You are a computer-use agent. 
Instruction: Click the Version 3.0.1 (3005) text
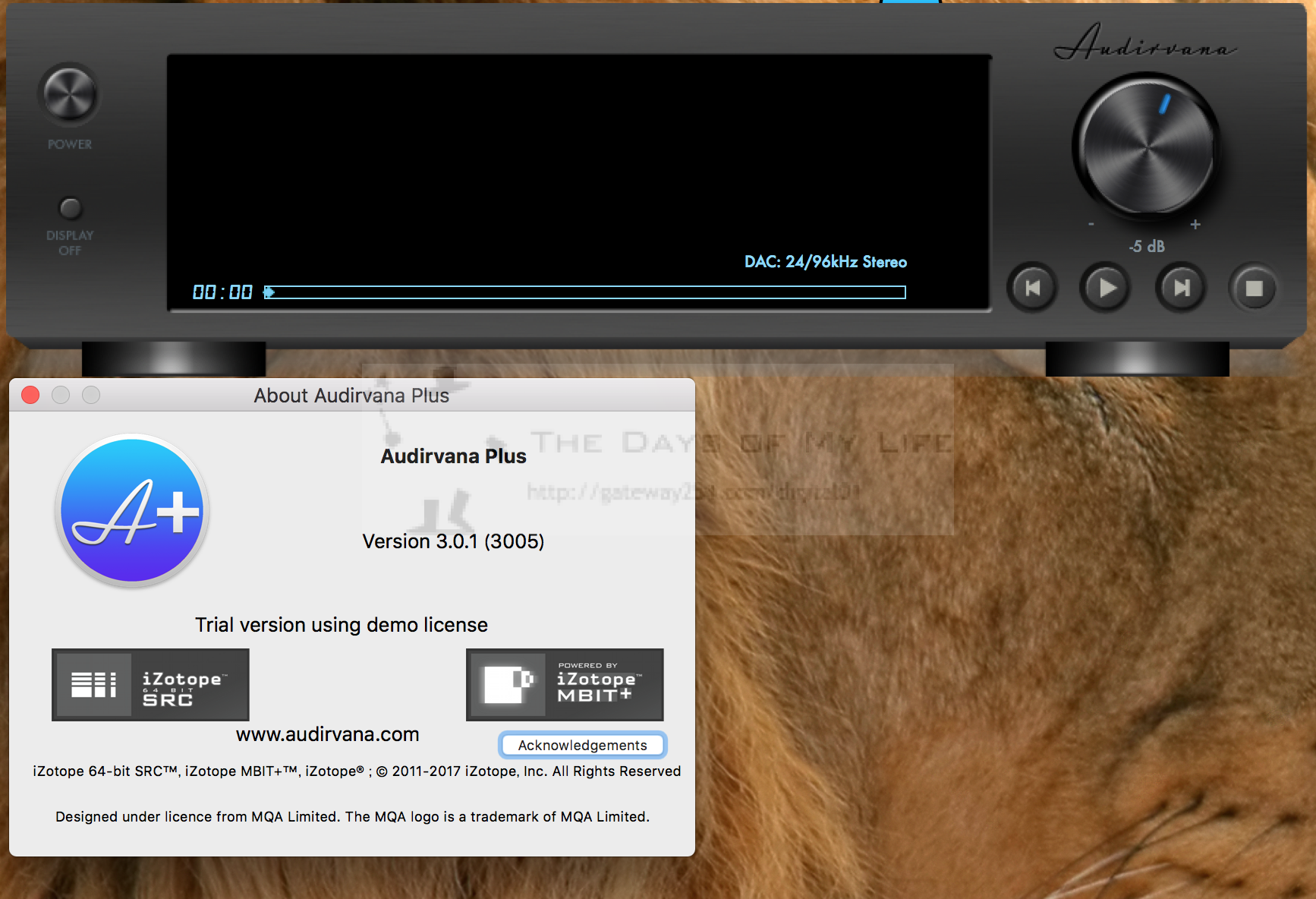click(453, 541)
